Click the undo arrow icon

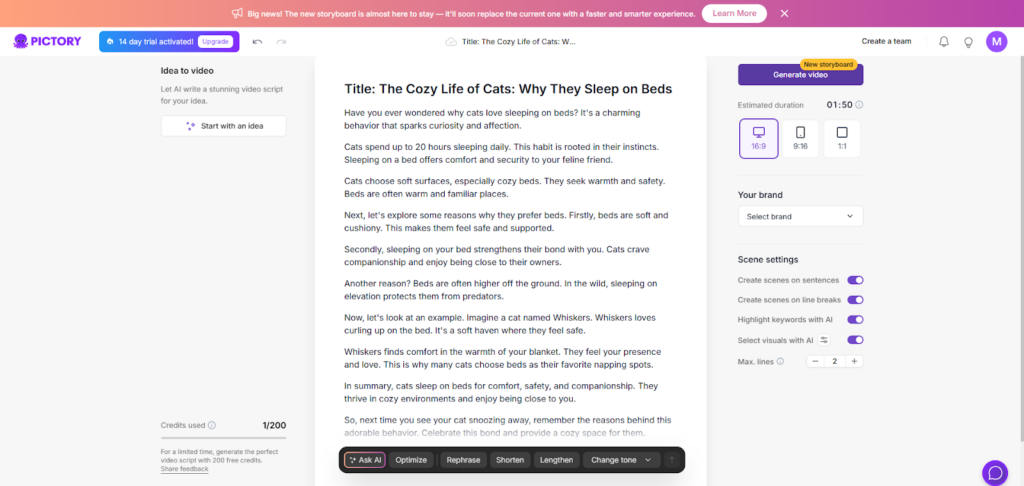coord(258,42)
